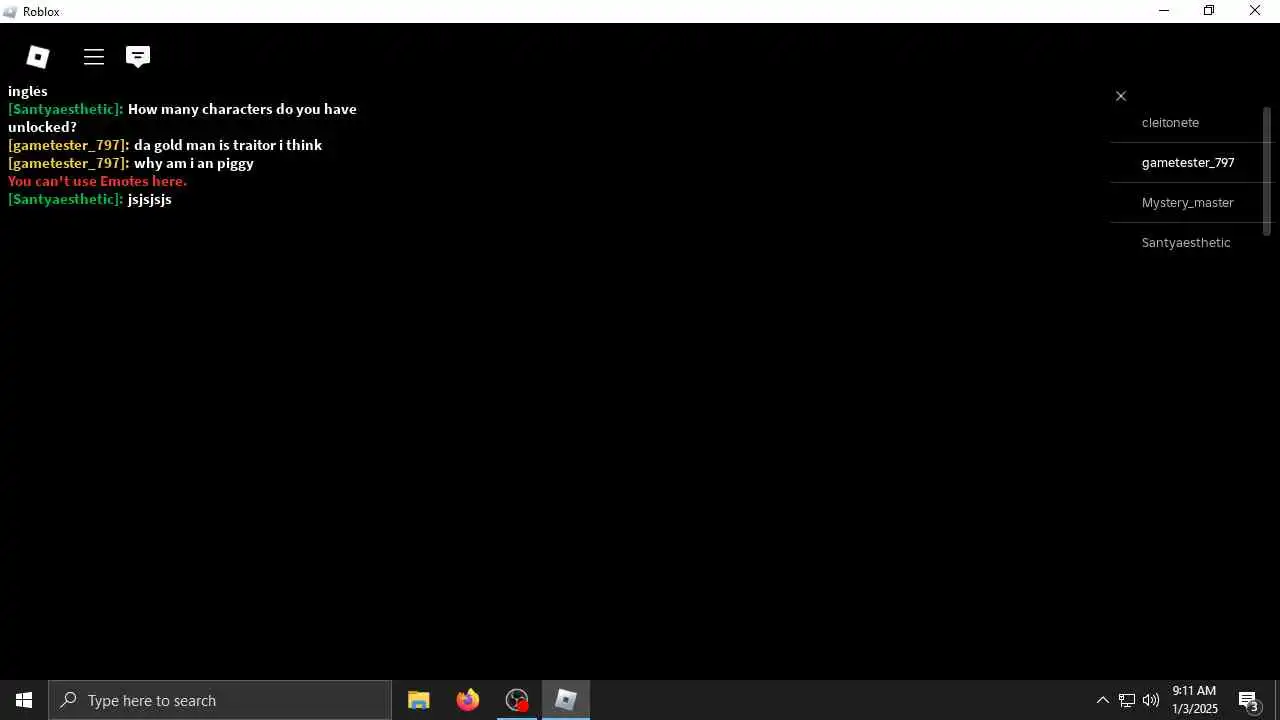
Task: Click the 'ingles' chat line
Action: point(28,91)
